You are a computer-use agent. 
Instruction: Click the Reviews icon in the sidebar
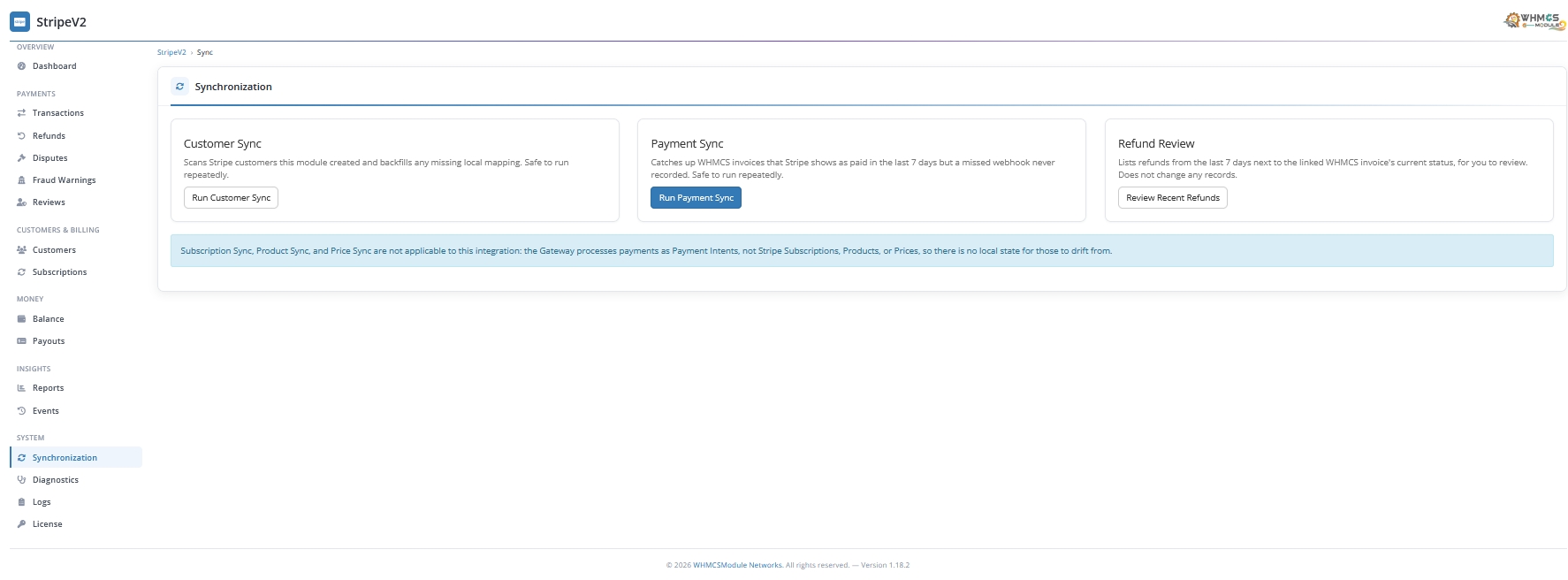(x=21, y=202)
